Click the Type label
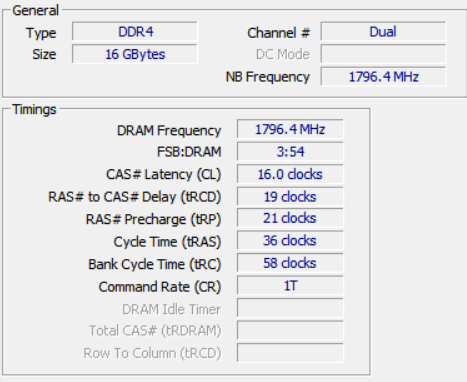 41,33
